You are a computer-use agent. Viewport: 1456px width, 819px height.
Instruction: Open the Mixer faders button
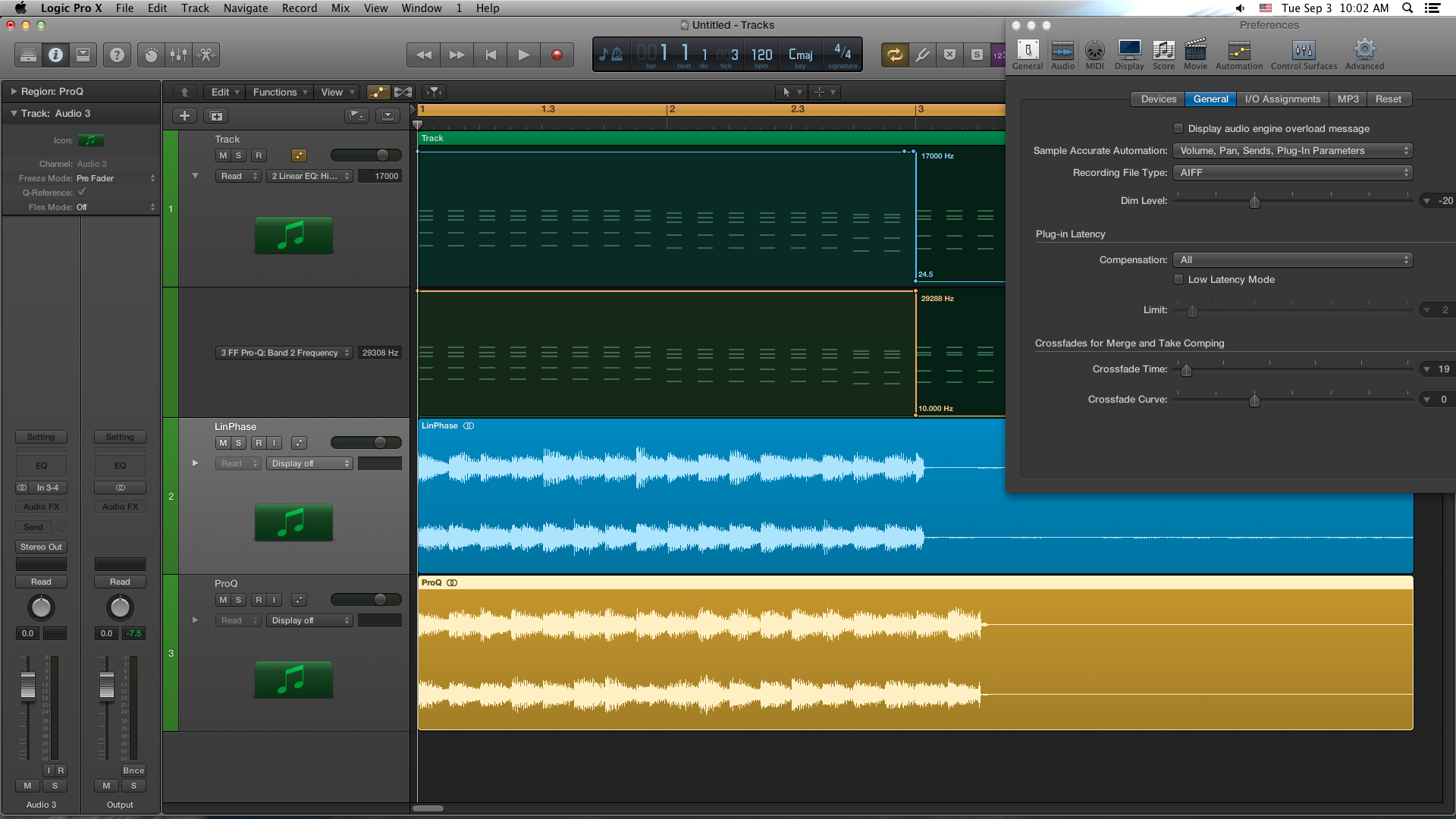click(x=178, y=55)
